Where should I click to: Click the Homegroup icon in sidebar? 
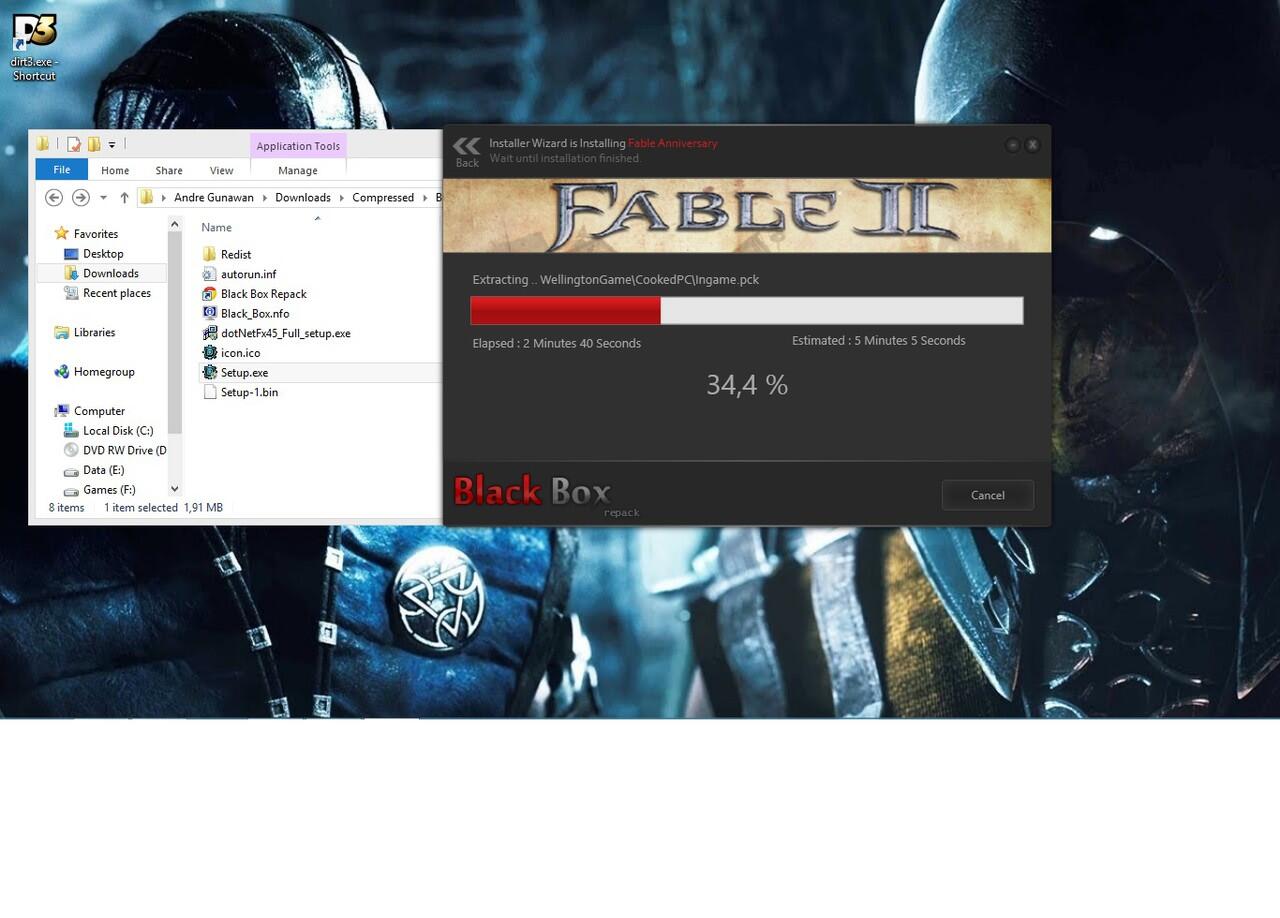(x=62, y=371)
